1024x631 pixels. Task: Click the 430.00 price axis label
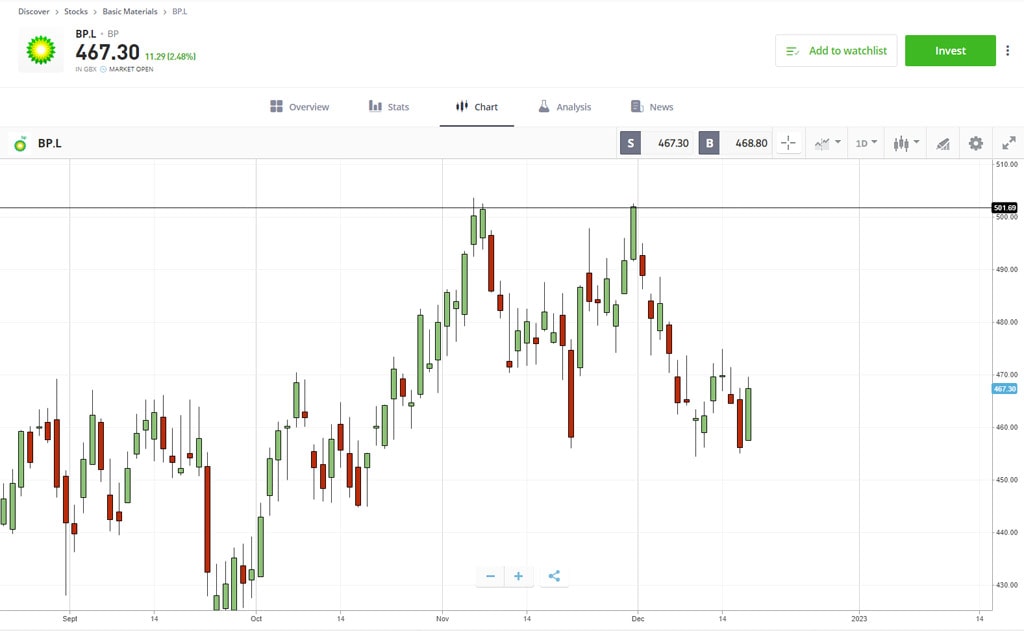pos(1006,585)
